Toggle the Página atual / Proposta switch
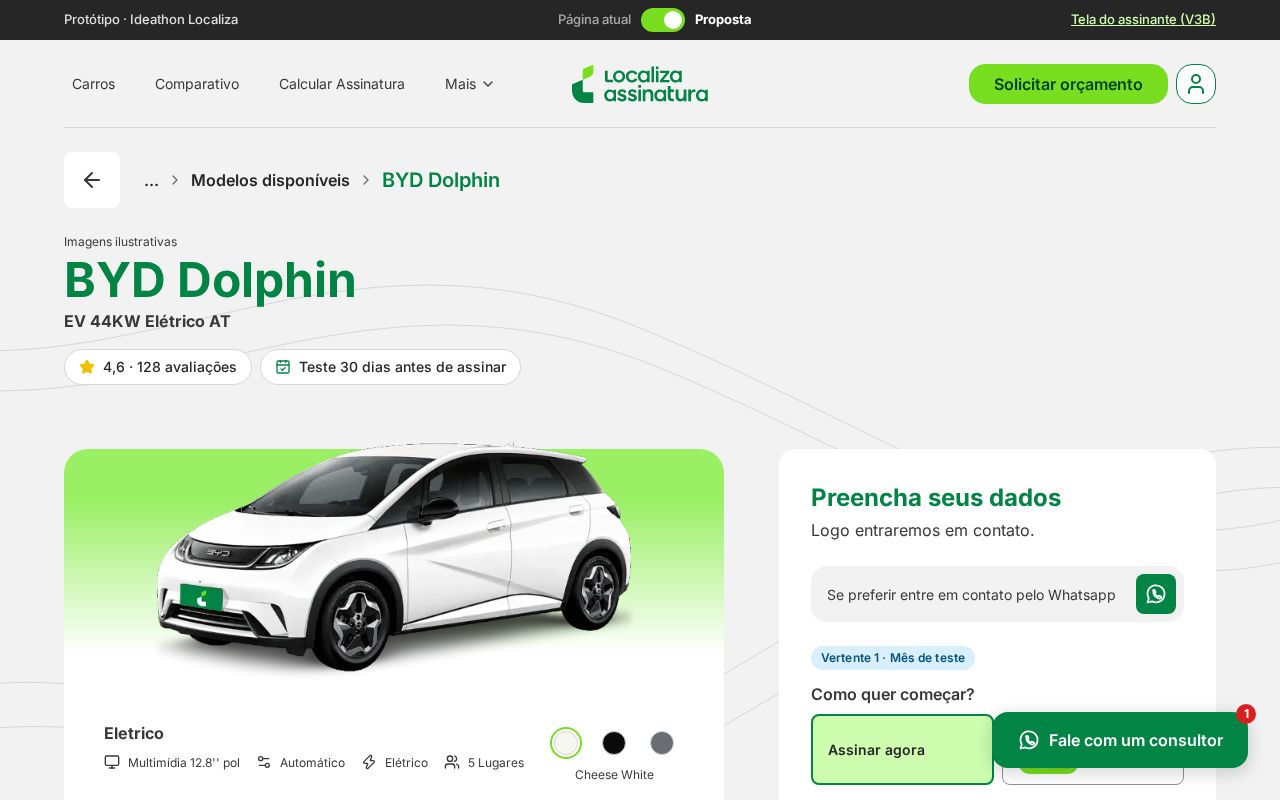The height and width of the screenshot is (800, 1280). tap(663, 20)
